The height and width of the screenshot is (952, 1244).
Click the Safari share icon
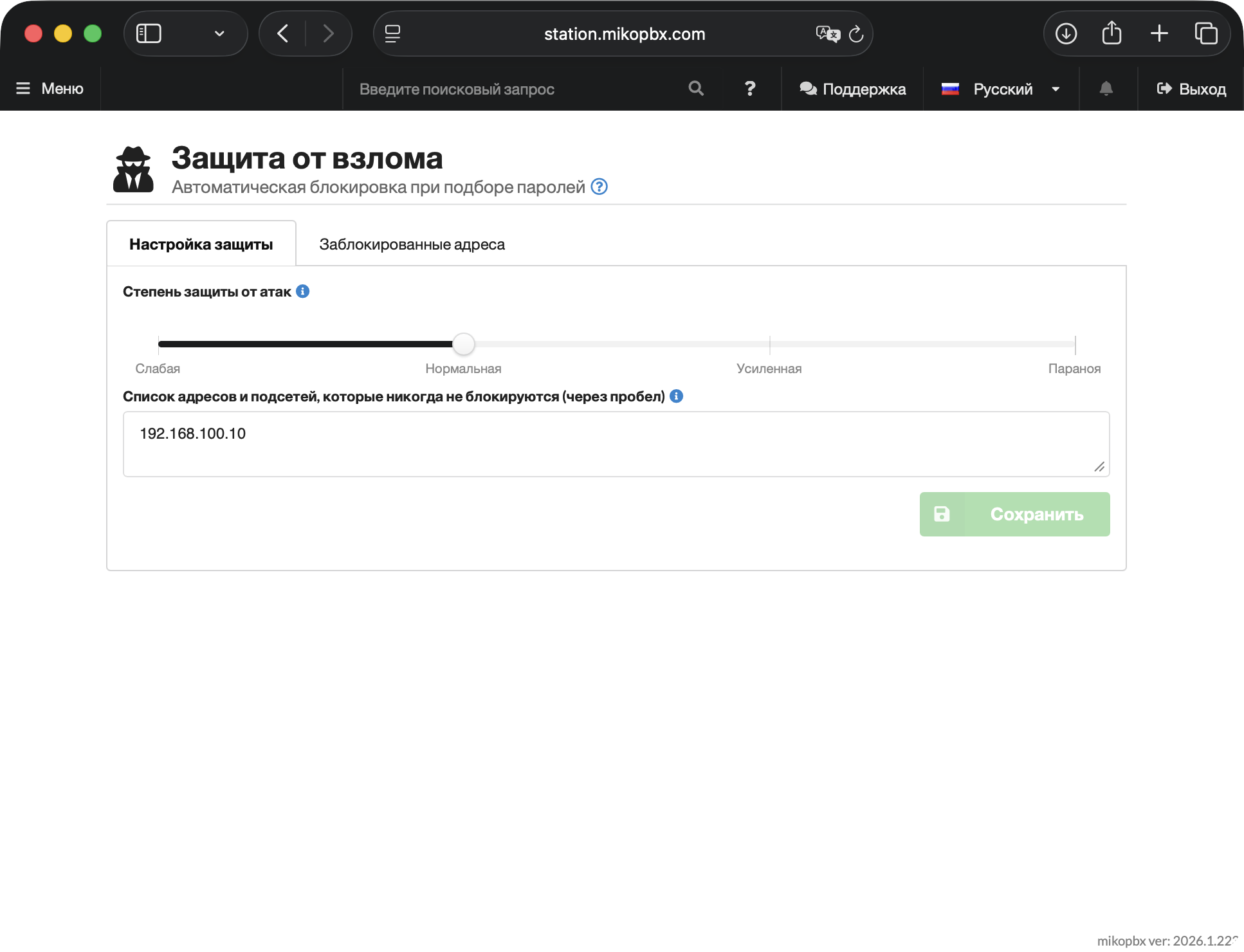[1111, 33]
